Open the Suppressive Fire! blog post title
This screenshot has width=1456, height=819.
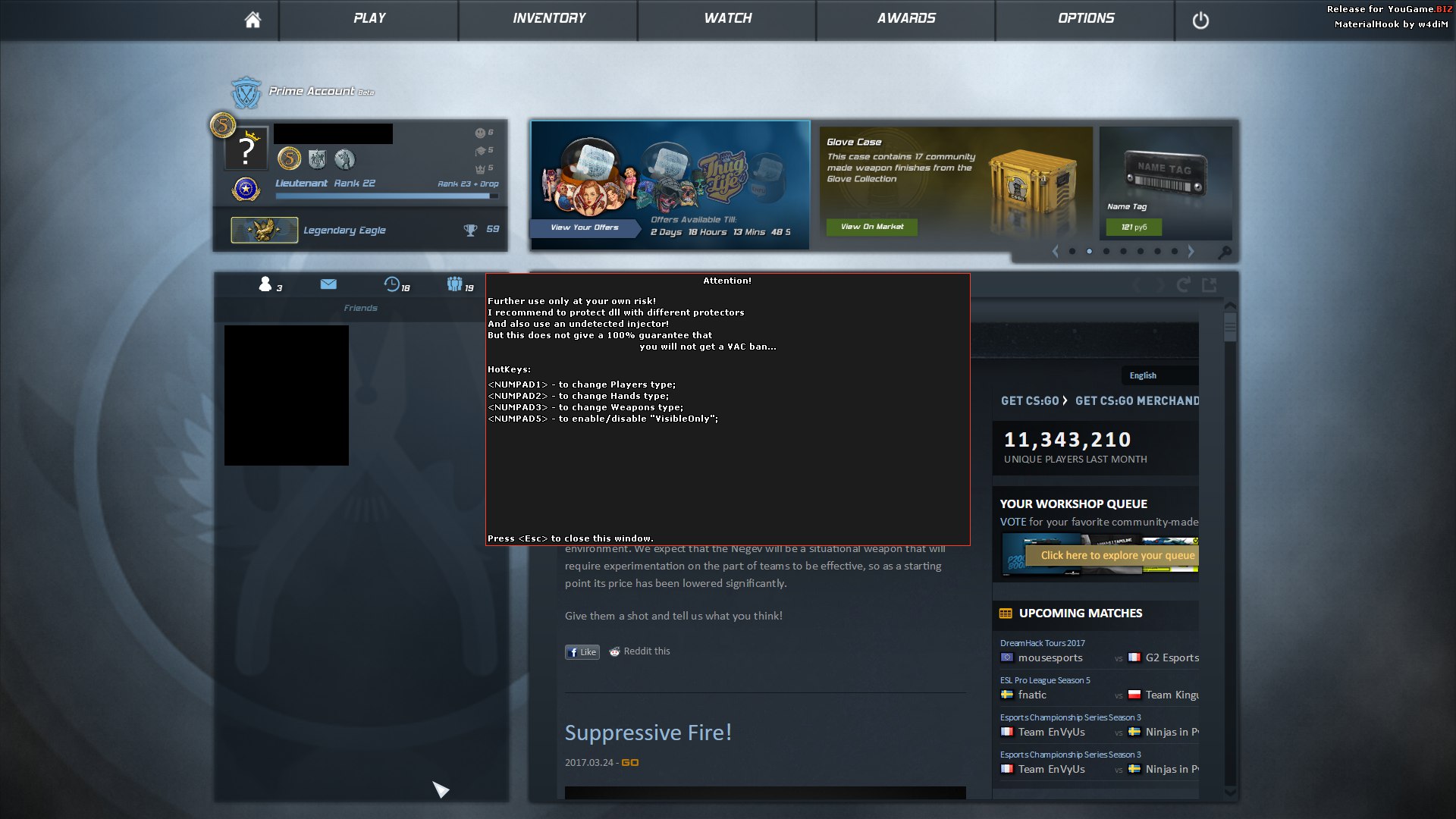click(648, 733)
